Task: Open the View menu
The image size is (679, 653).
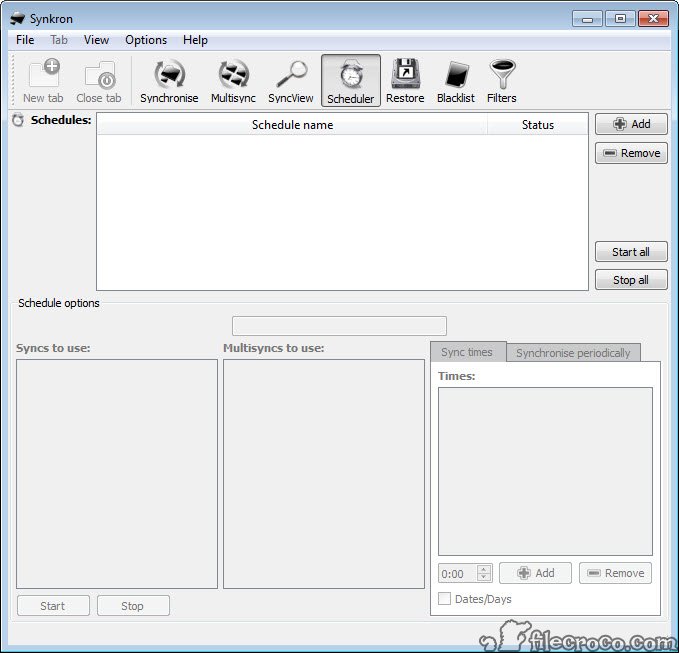Action: [96, 40]
